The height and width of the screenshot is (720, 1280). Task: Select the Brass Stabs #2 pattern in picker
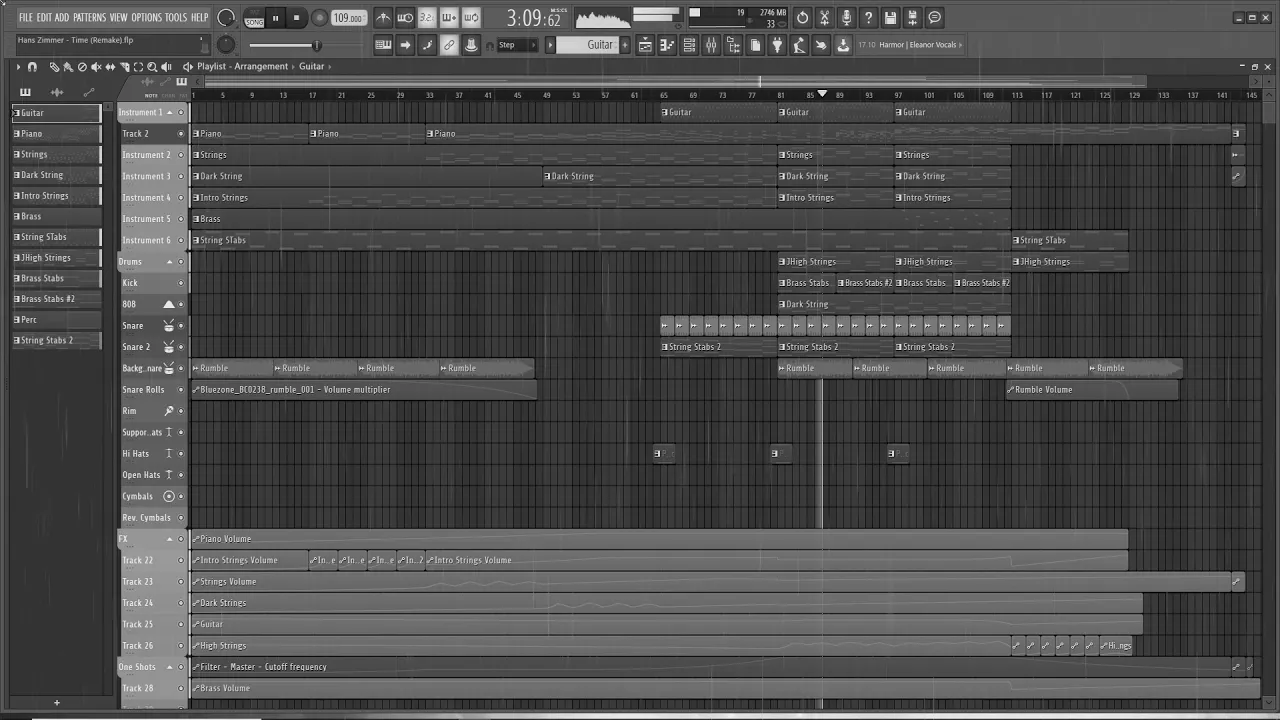tap(57, 299)
